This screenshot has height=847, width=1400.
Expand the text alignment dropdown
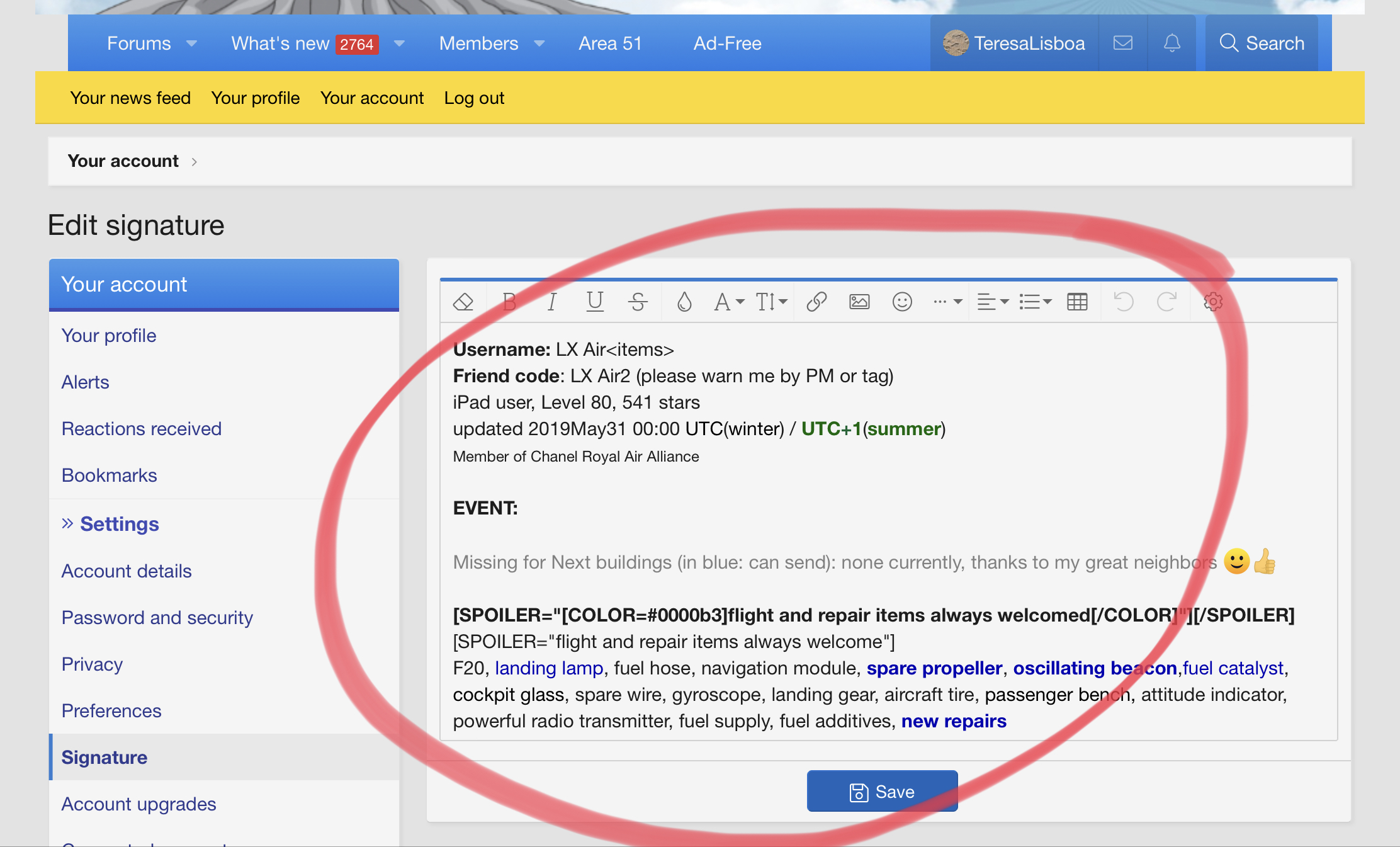[993, 302]
